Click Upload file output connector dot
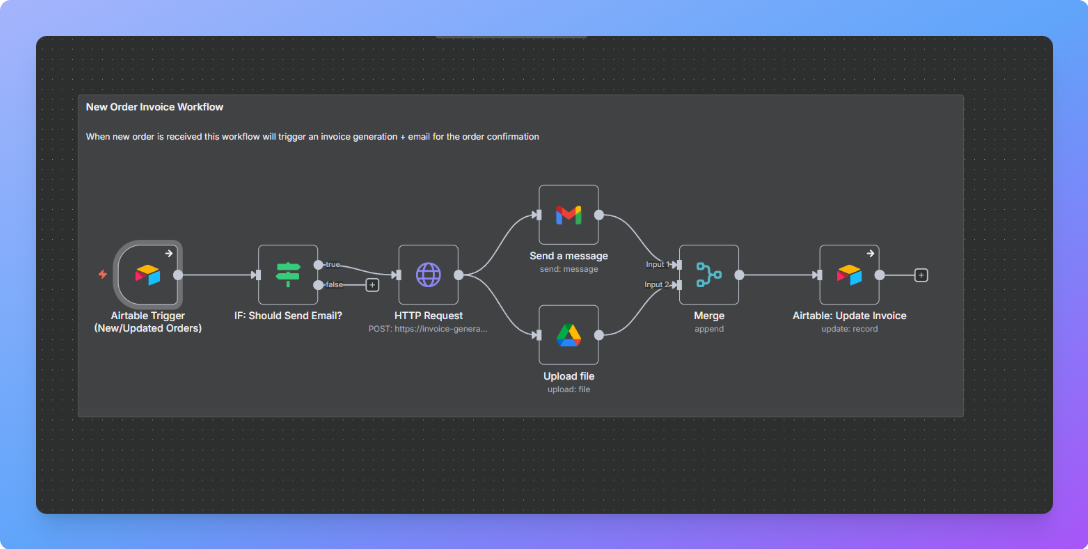Image resolution: width=1088 pixels, height=549 pixels. tap(599, 335)
